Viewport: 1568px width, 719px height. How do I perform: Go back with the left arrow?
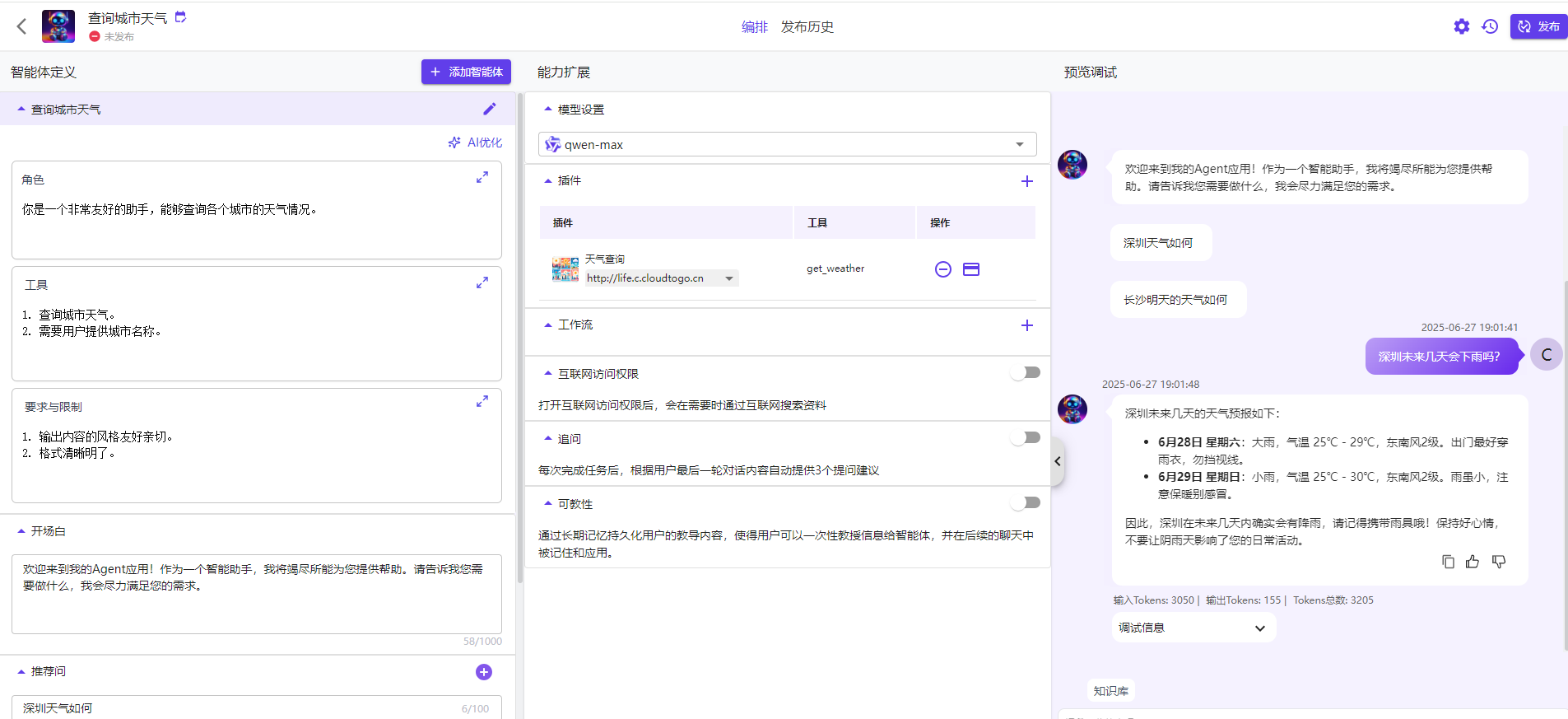(22, 26)
